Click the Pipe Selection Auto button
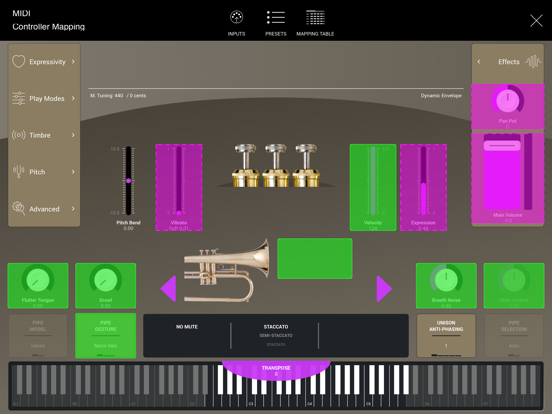The image size is (552, 414). tap(514, 335)
